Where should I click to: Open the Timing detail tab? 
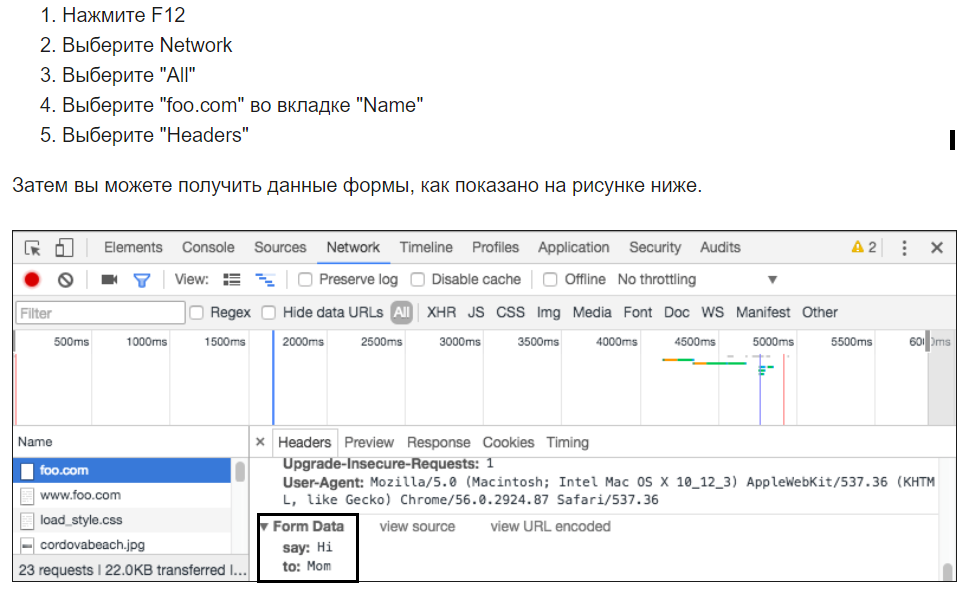click(567, 442)
